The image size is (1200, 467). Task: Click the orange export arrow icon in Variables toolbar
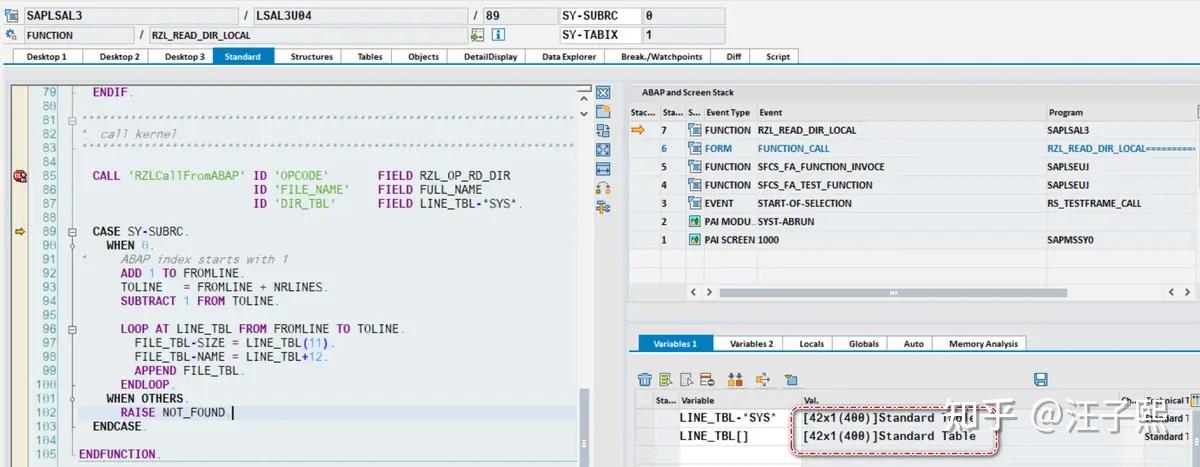click(763, 379)
